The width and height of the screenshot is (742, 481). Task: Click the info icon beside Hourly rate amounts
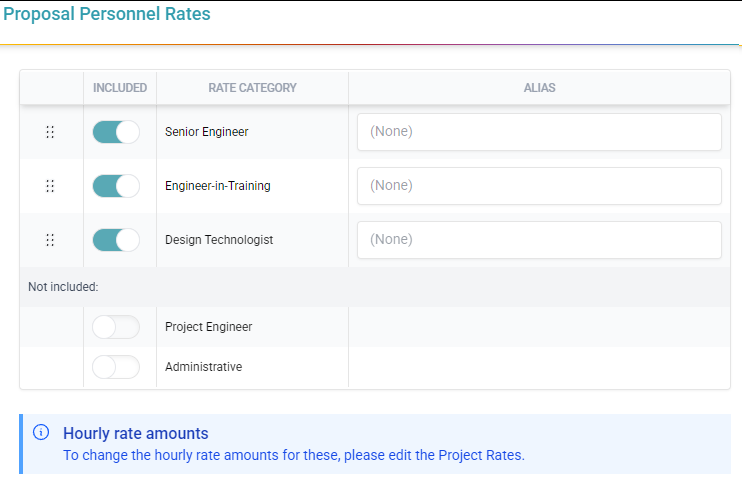41,433
